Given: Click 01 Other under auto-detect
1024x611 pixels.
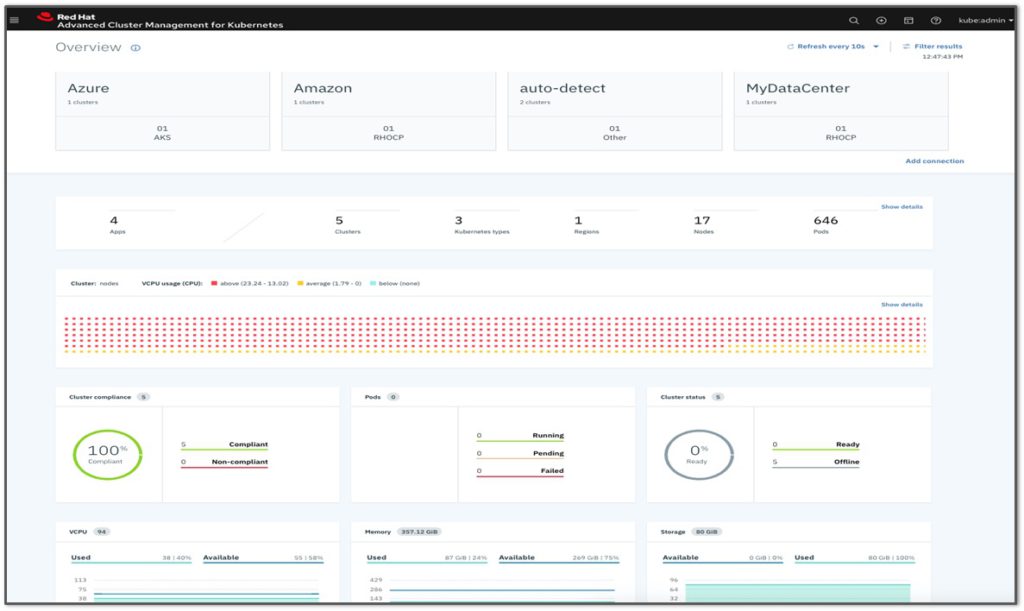Looking at the screenshot, I should click(615, 133).
